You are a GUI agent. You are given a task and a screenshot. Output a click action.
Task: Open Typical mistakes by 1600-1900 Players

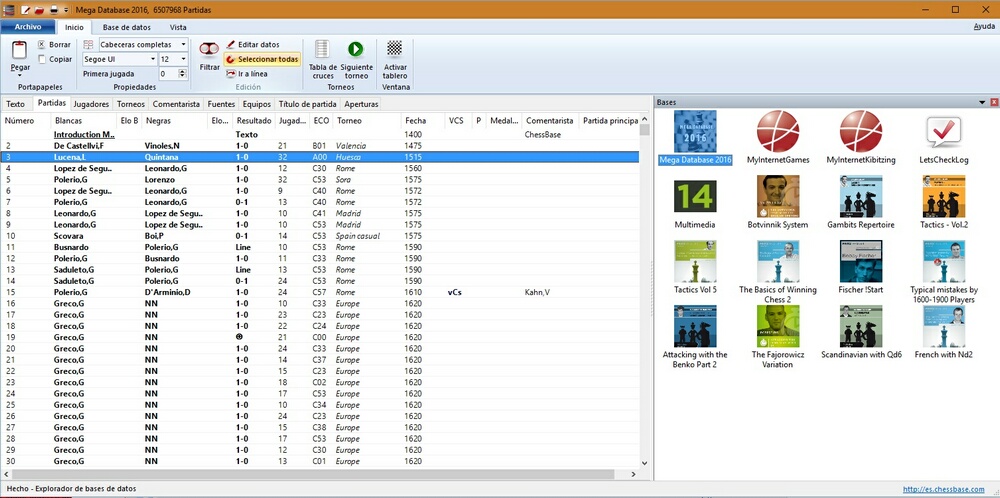[x=944, y=261]
